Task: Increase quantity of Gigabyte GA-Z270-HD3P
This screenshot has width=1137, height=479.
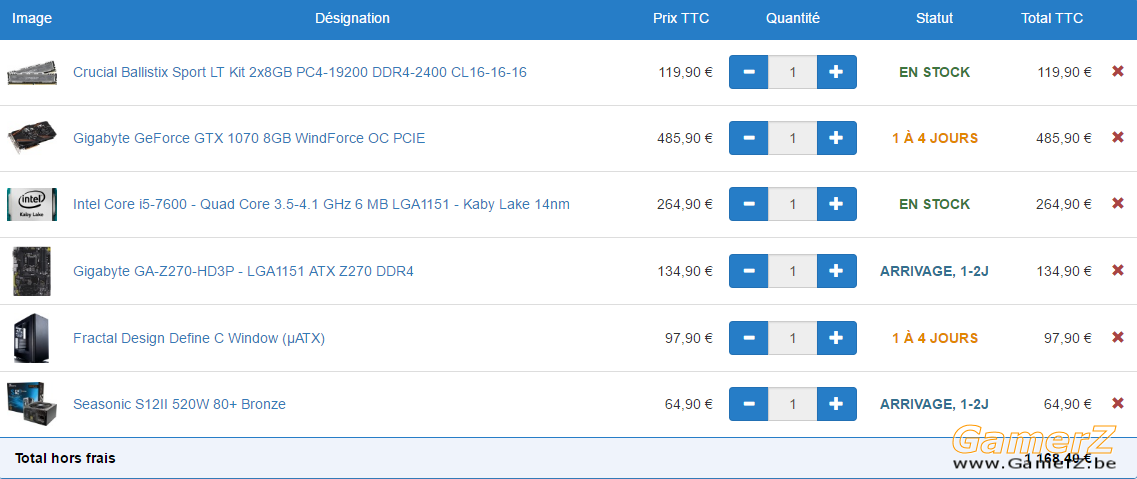Action: point(836,271)
